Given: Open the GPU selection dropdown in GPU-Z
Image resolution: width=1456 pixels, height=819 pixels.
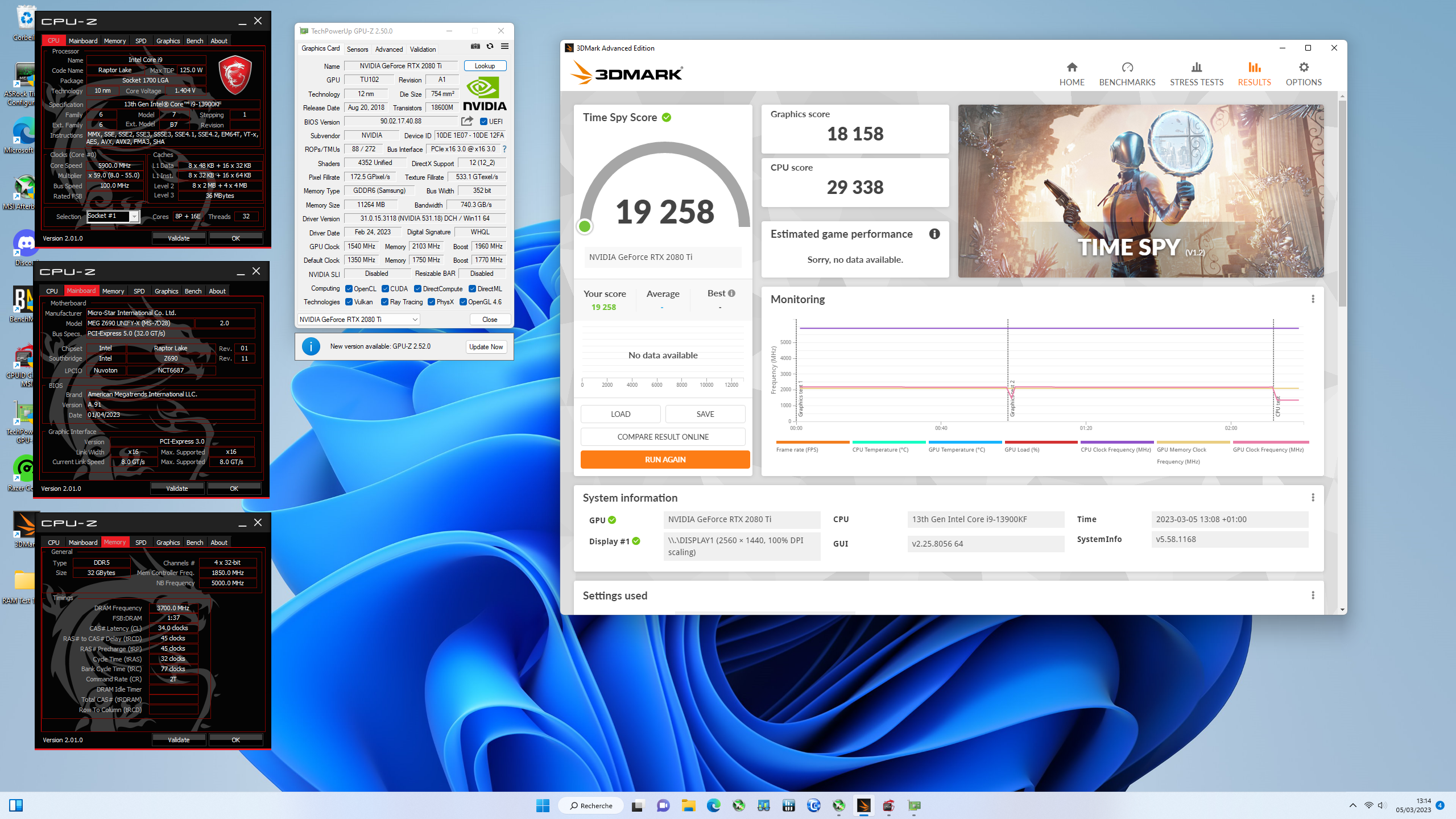Looking at the screenshot, I should (359, 320).
